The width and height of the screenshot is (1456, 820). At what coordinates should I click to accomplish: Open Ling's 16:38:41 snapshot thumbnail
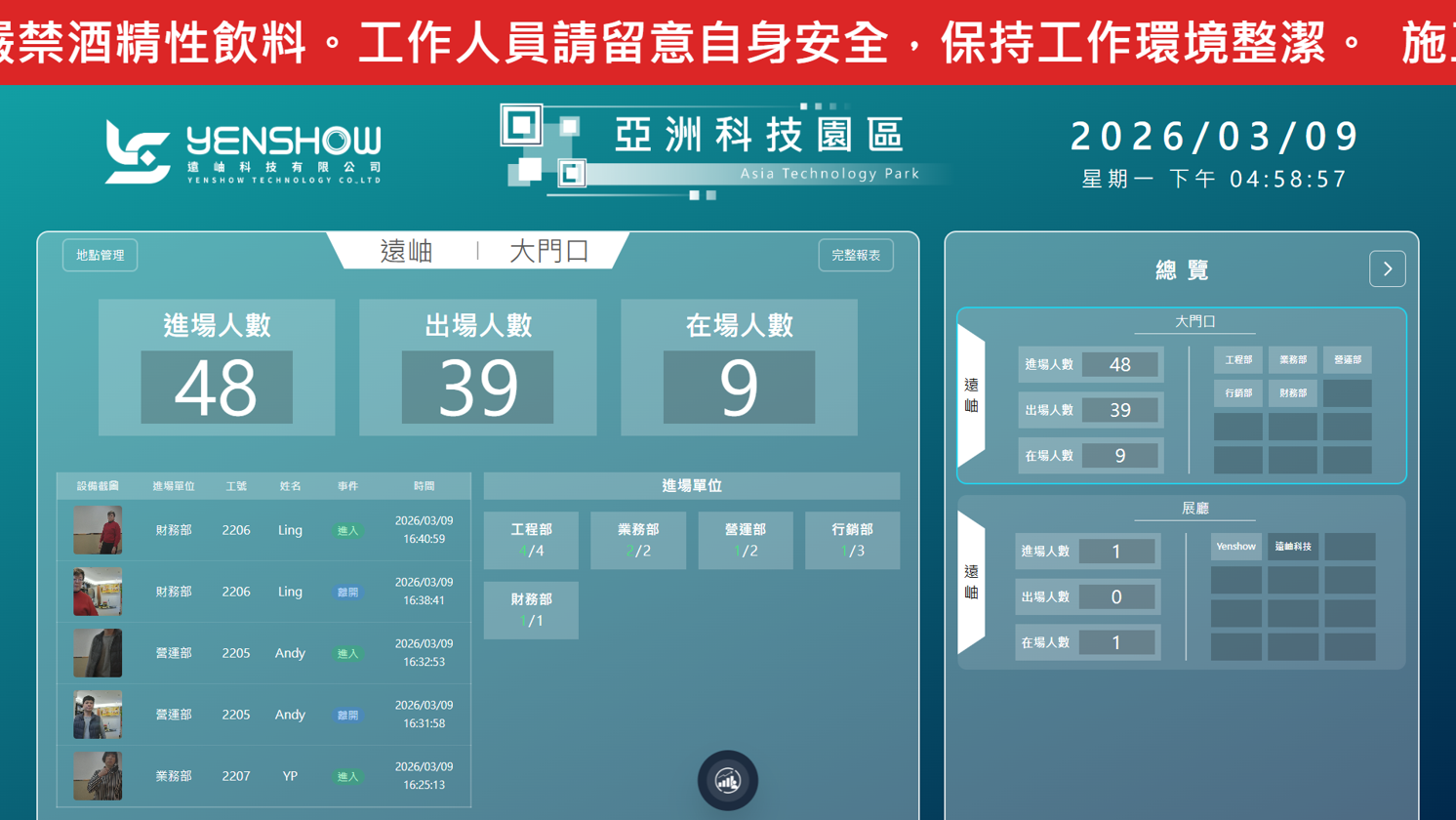[x=98, y=592]
